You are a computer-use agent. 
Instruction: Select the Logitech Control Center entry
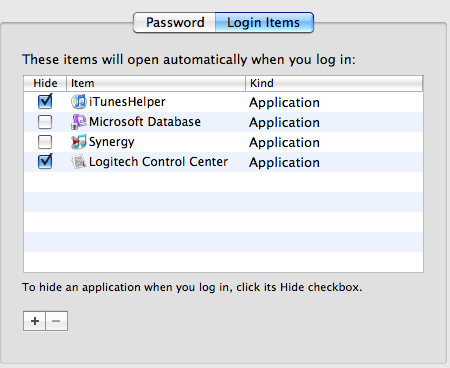point(158,162)
